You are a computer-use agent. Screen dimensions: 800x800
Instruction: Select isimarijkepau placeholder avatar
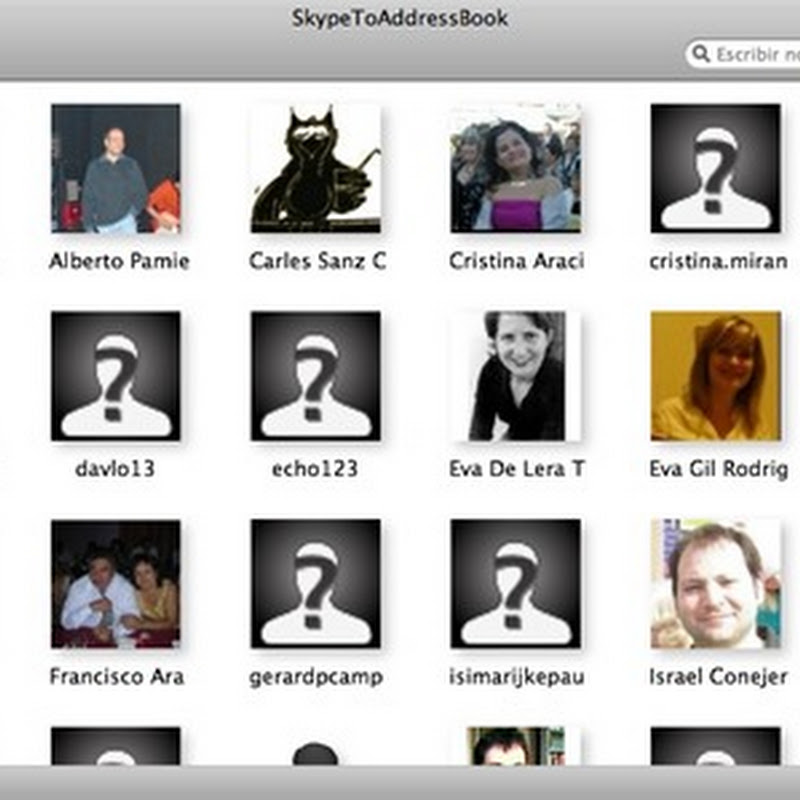click(516, 584)
